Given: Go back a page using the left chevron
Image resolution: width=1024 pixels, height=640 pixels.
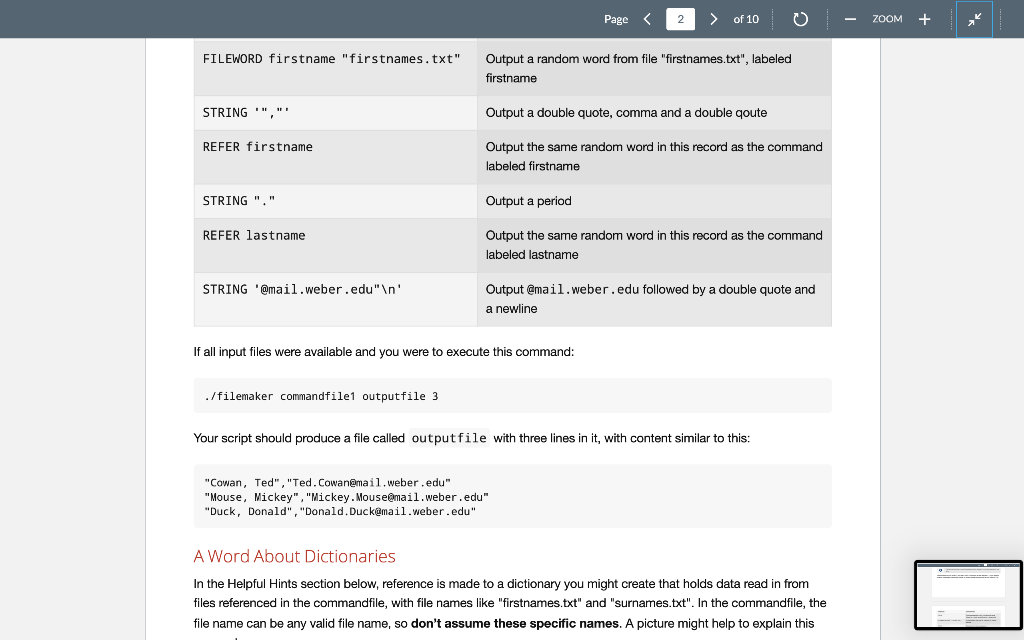Looking at the screenshot, I should (647, 18).
